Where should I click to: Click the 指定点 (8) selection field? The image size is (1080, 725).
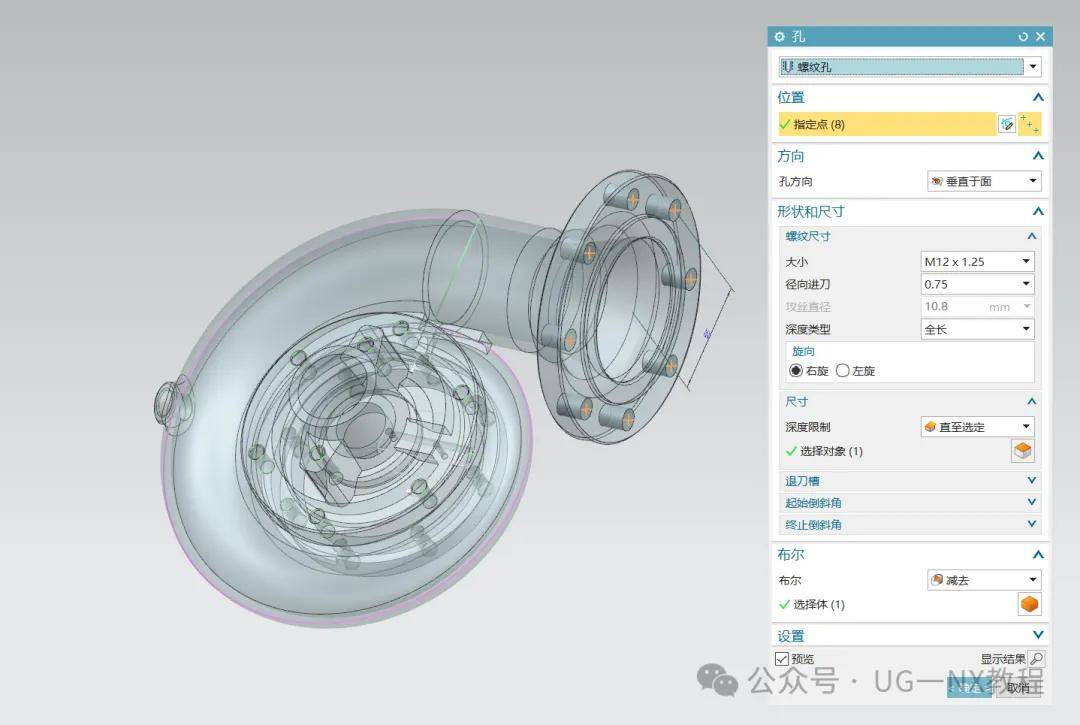click(886, 124)
